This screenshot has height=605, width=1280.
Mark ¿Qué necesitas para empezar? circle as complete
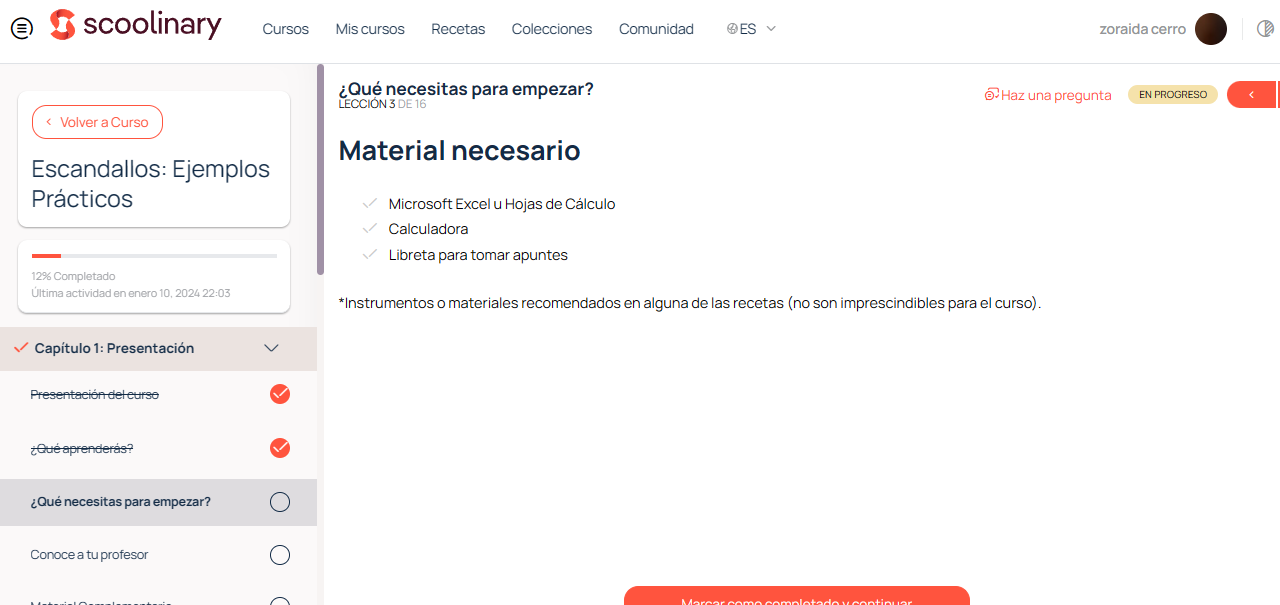click(x=279, y=501)
